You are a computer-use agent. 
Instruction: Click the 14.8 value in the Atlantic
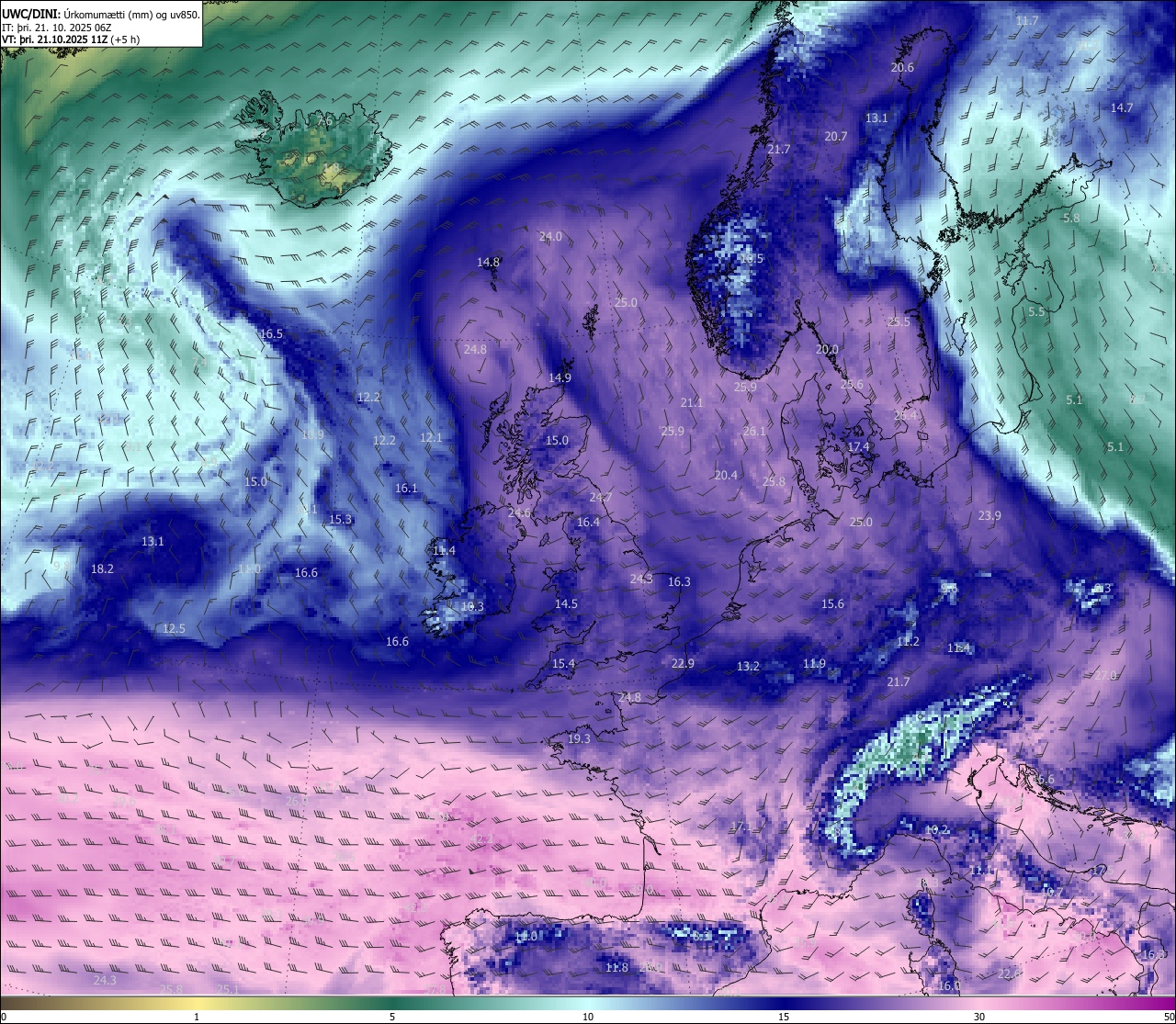tap(488, 262)
